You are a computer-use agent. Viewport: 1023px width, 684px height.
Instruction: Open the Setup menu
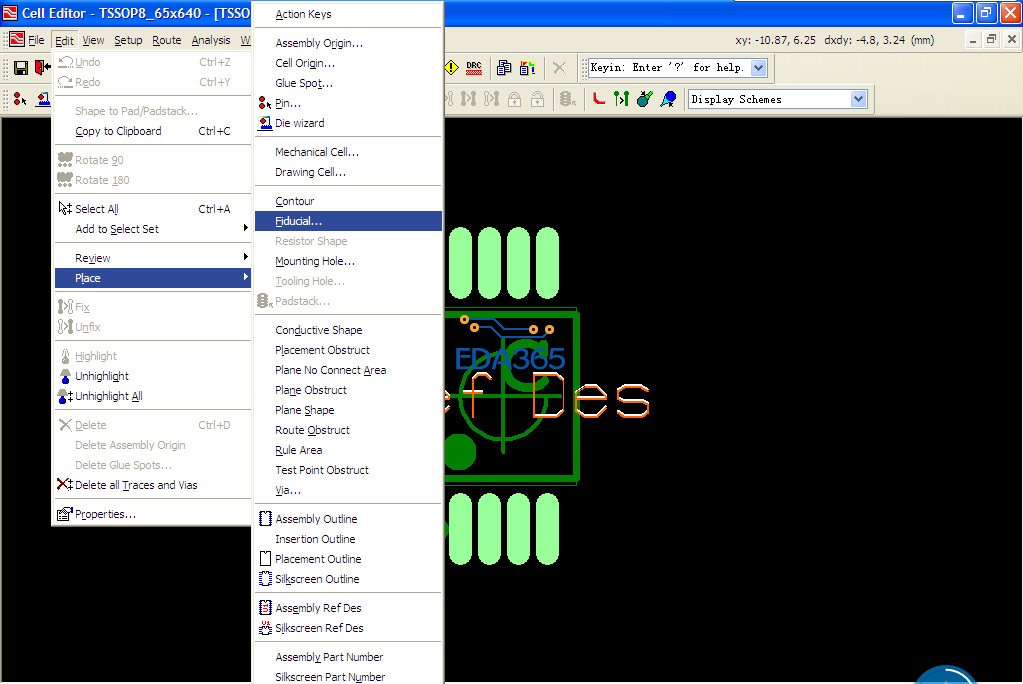[128, 40]
